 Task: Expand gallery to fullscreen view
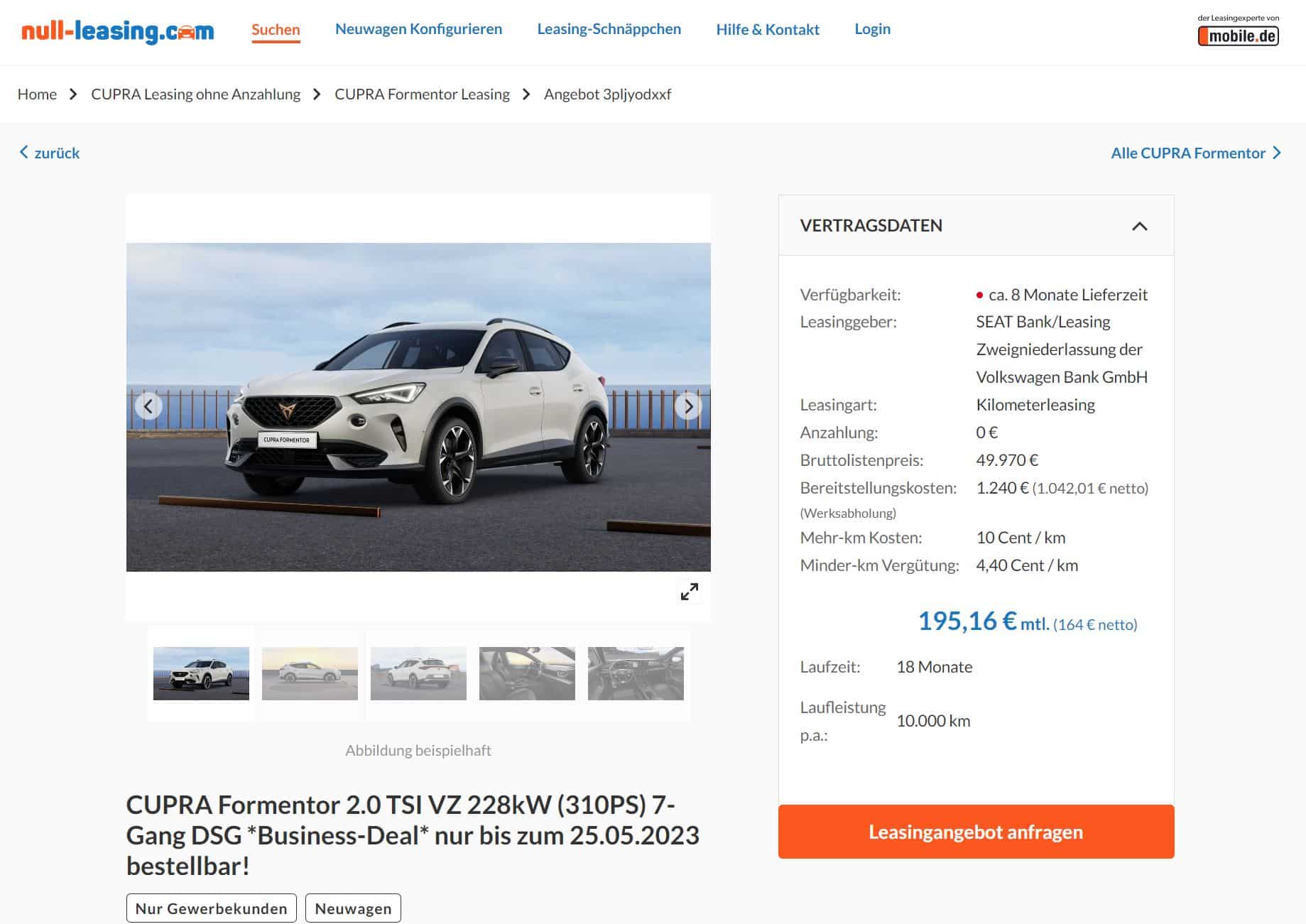[x=689, y=591]
